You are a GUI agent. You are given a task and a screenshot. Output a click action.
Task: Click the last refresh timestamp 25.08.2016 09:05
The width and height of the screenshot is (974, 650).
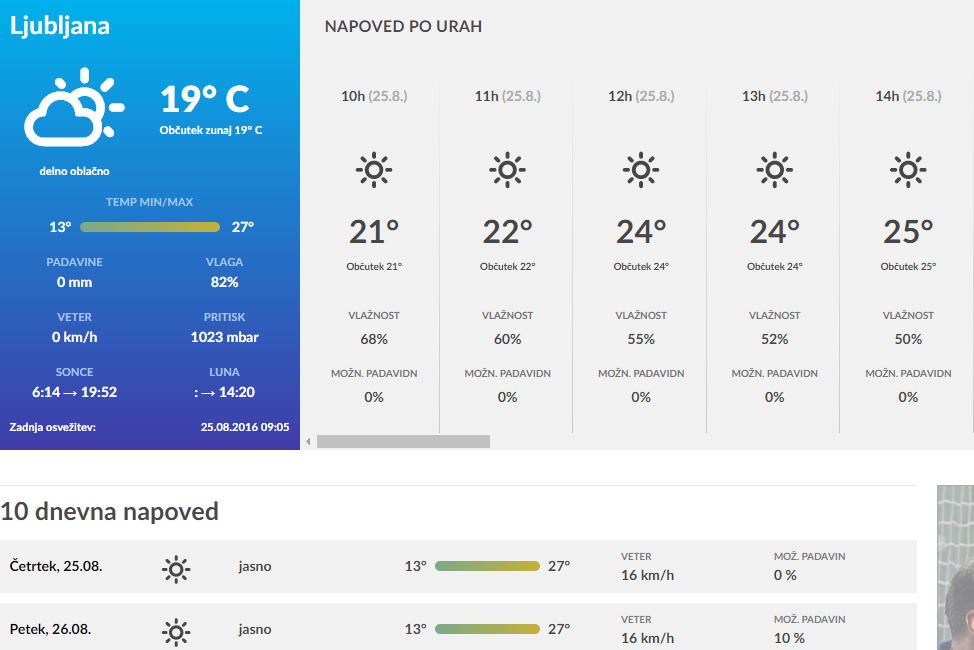pos(245,427)
